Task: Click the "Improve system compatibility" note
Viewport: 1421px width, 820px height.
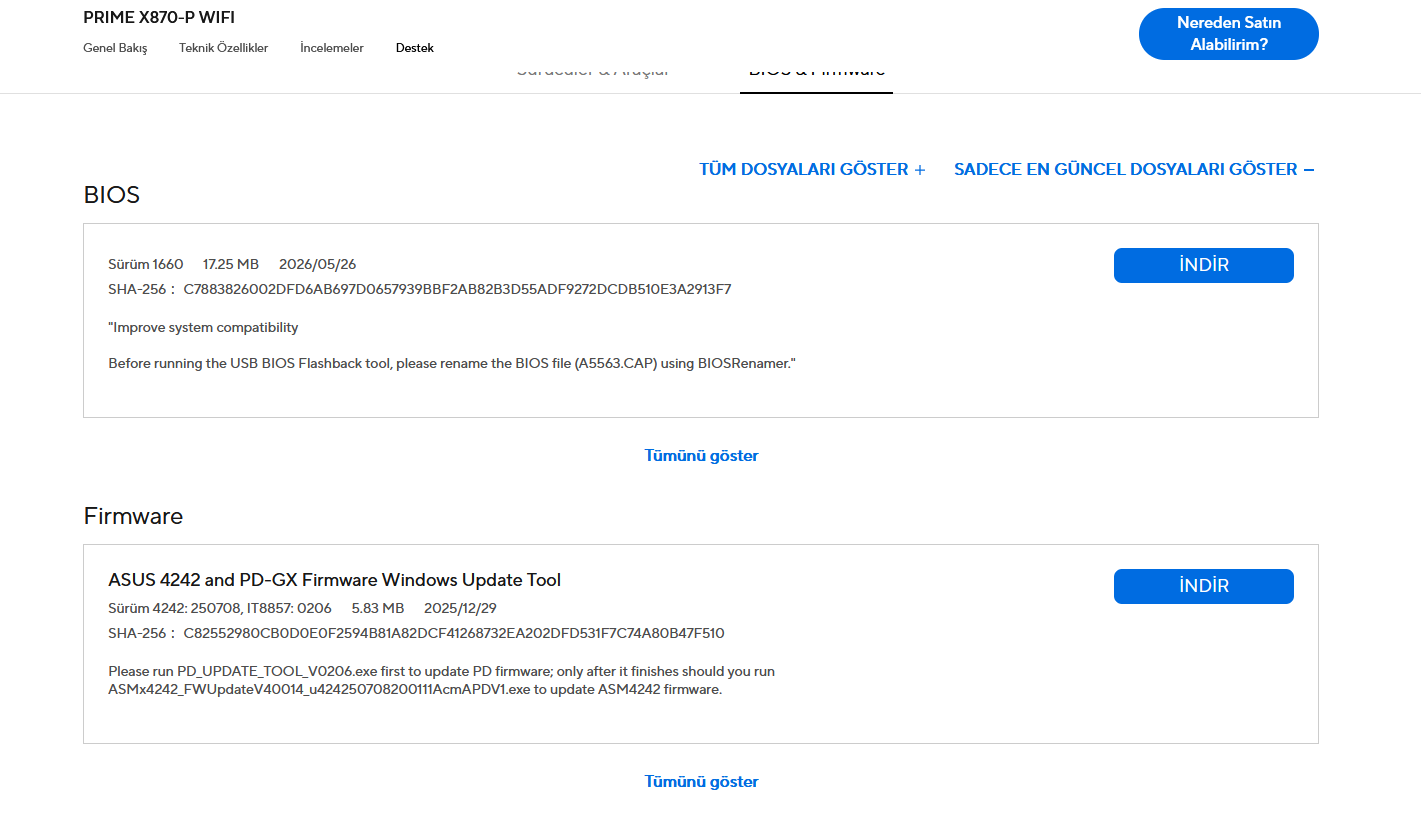Action: tap(203, 327)
